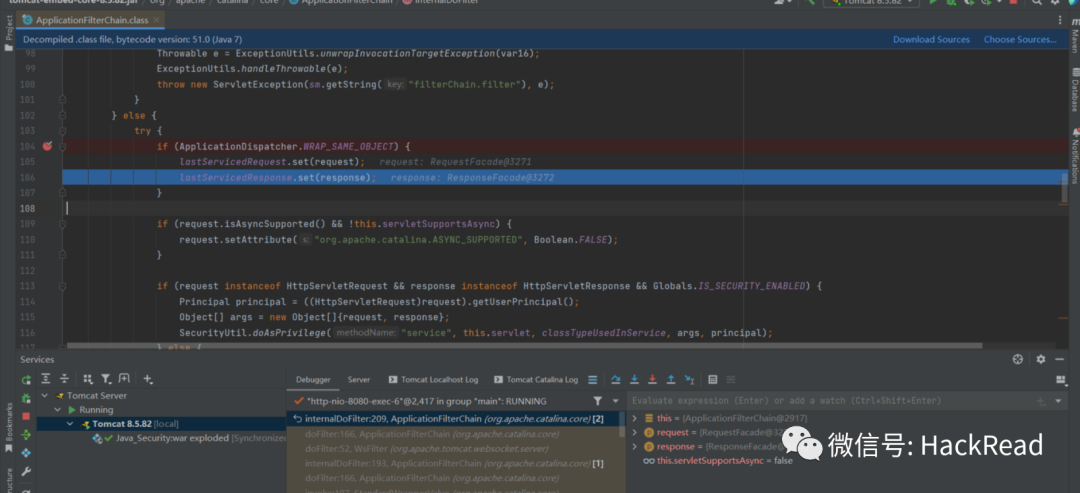Open the watch expression history dropdown arrow

(x=1059, y=401)
